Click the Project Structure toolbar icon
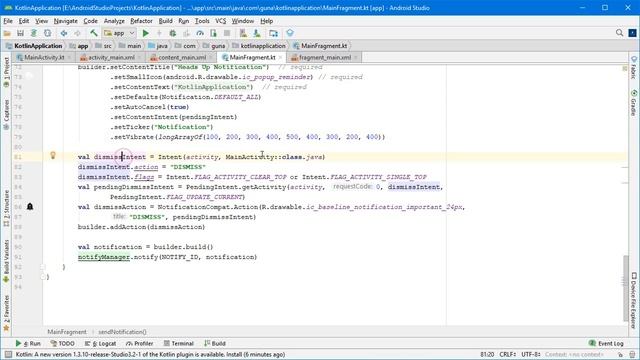The width and height of the screenshot is (640, 360). coord(273,33)
